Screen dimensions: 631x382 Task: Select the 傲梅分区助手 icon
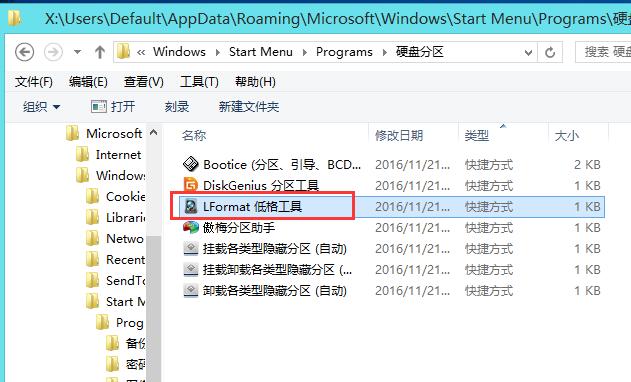coord(191,227)
